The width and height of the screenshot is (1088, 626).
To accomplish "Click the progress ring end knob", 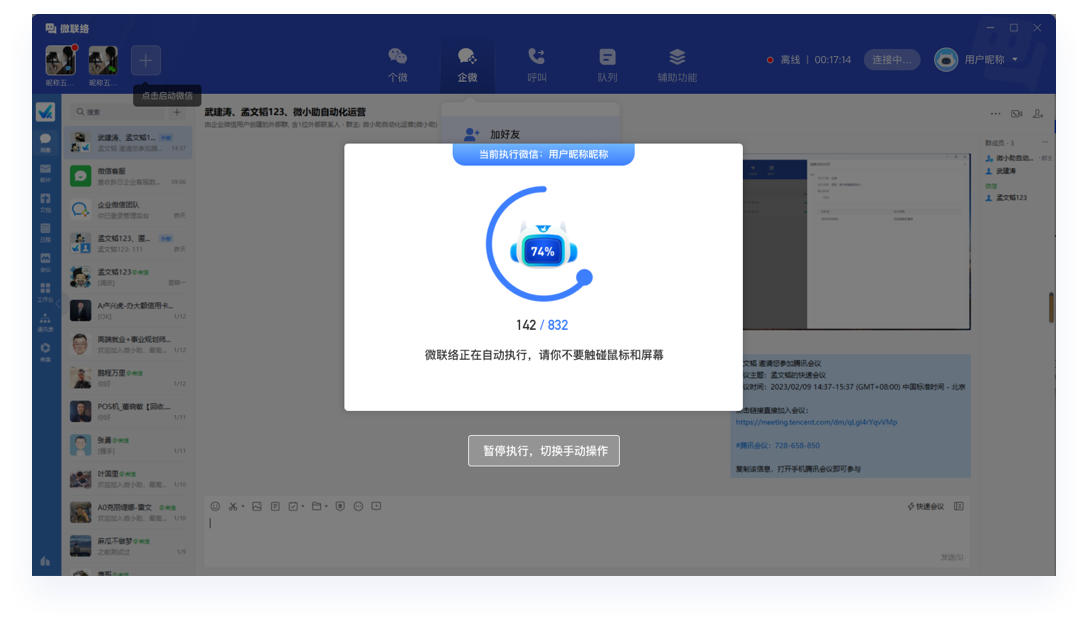I will click(x=585, y=278).
